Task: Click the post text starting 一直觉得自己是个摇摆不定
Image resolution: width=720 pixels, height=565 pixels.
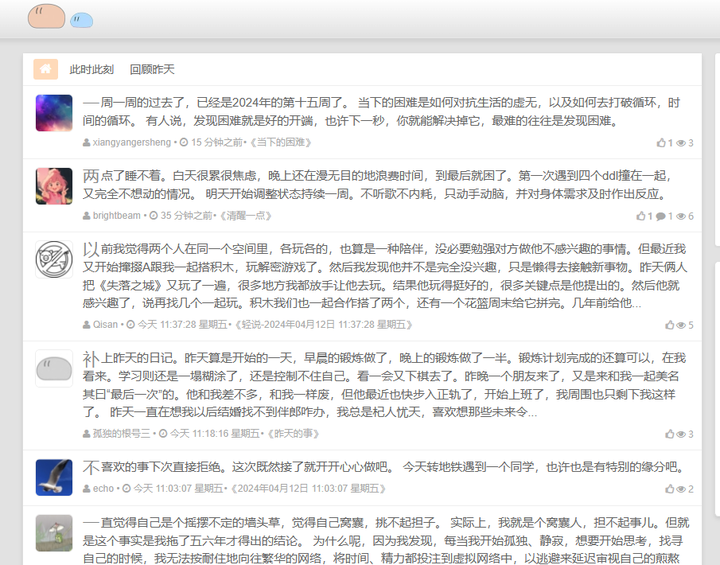Action: tap(386, 540)
